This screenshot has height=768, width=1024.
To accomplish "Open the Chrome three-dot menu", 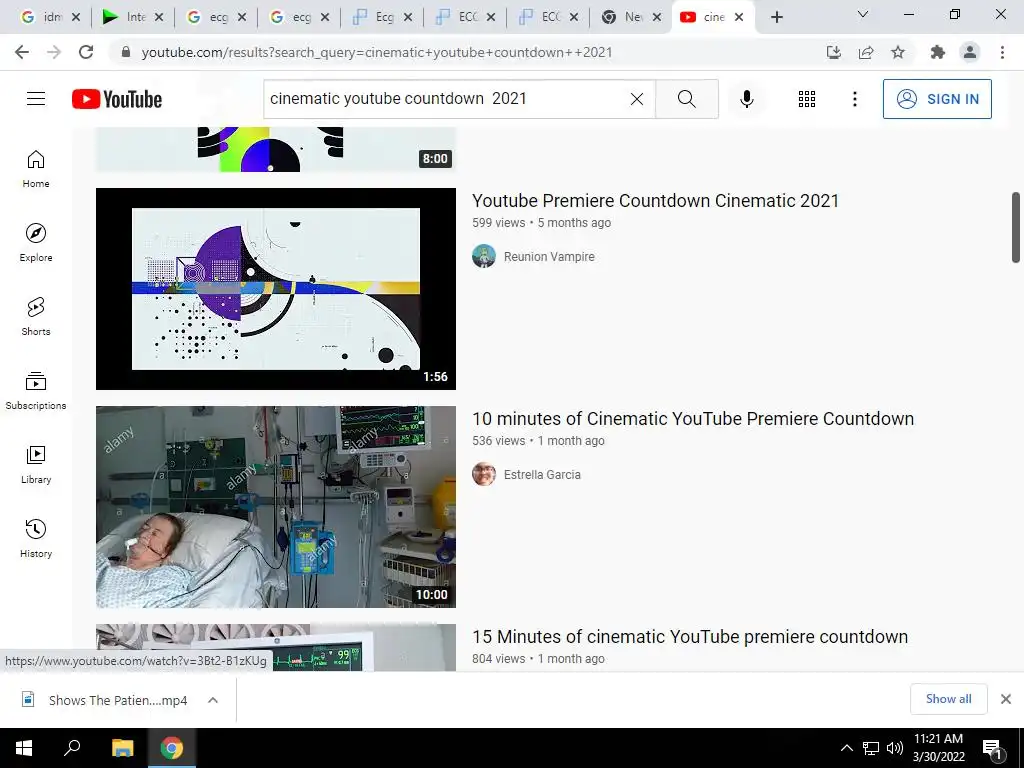I will click(x=1002, y=52).
